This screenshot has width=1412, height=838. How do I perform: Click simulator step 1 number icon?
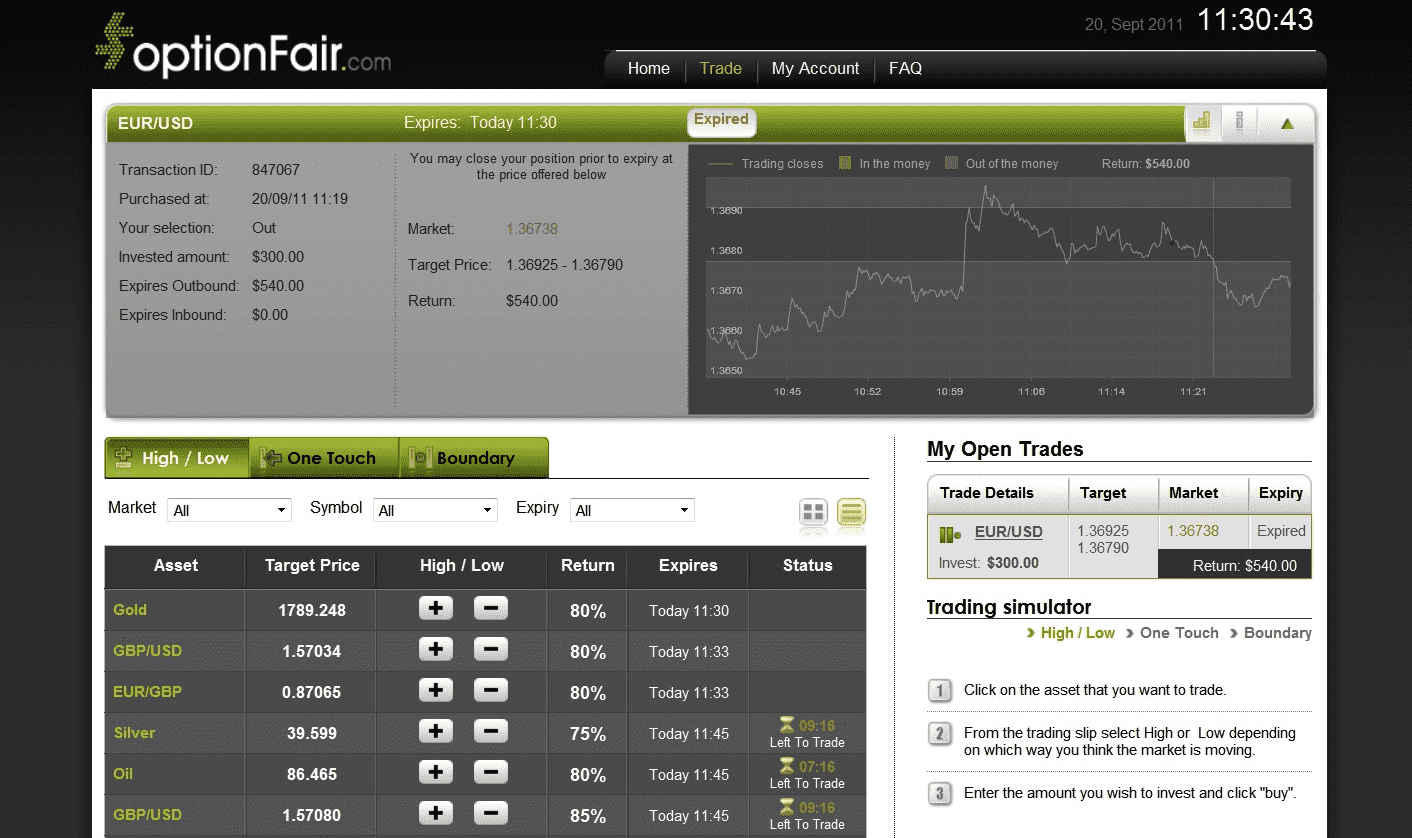[x=940, y=690]
